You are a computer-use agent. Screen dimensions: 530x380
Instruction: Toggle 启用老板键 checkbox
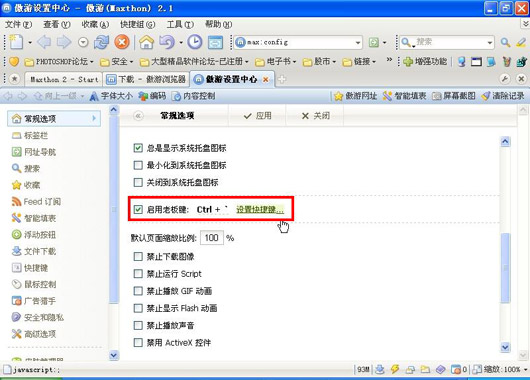point(138,210)
